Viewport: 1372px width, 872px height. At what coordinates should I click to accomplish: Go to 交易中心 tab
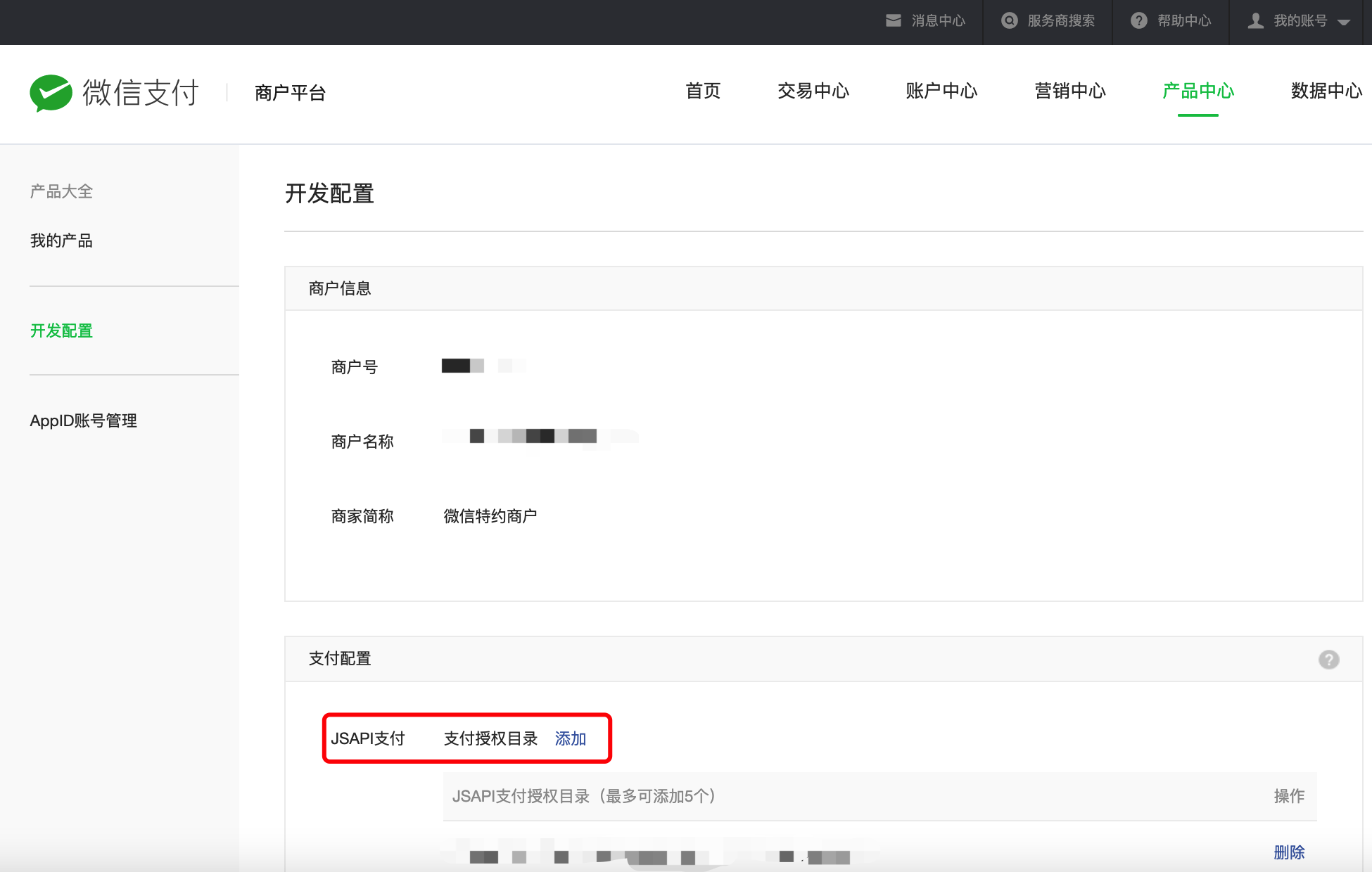coord(813,91)
